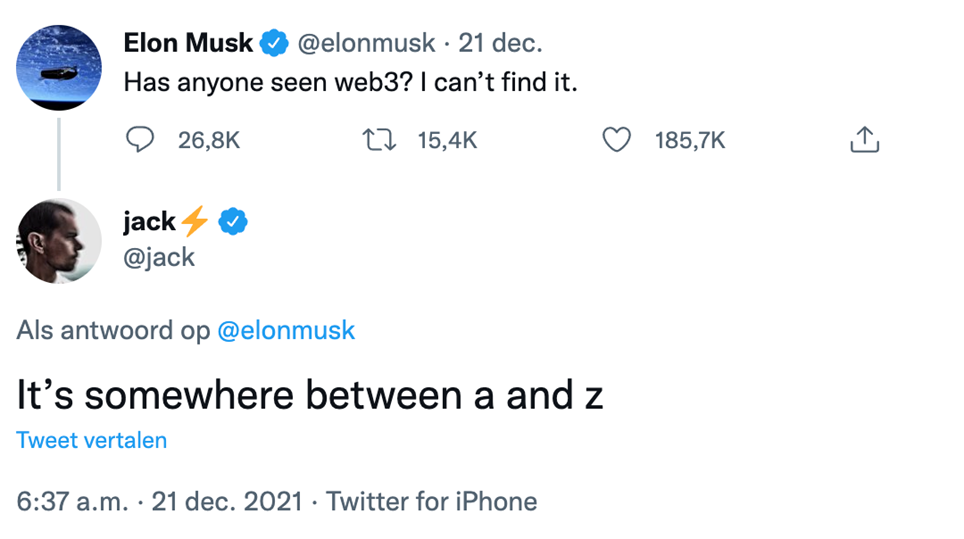Click Elon Musk's blue verified badge

point(273,43)
